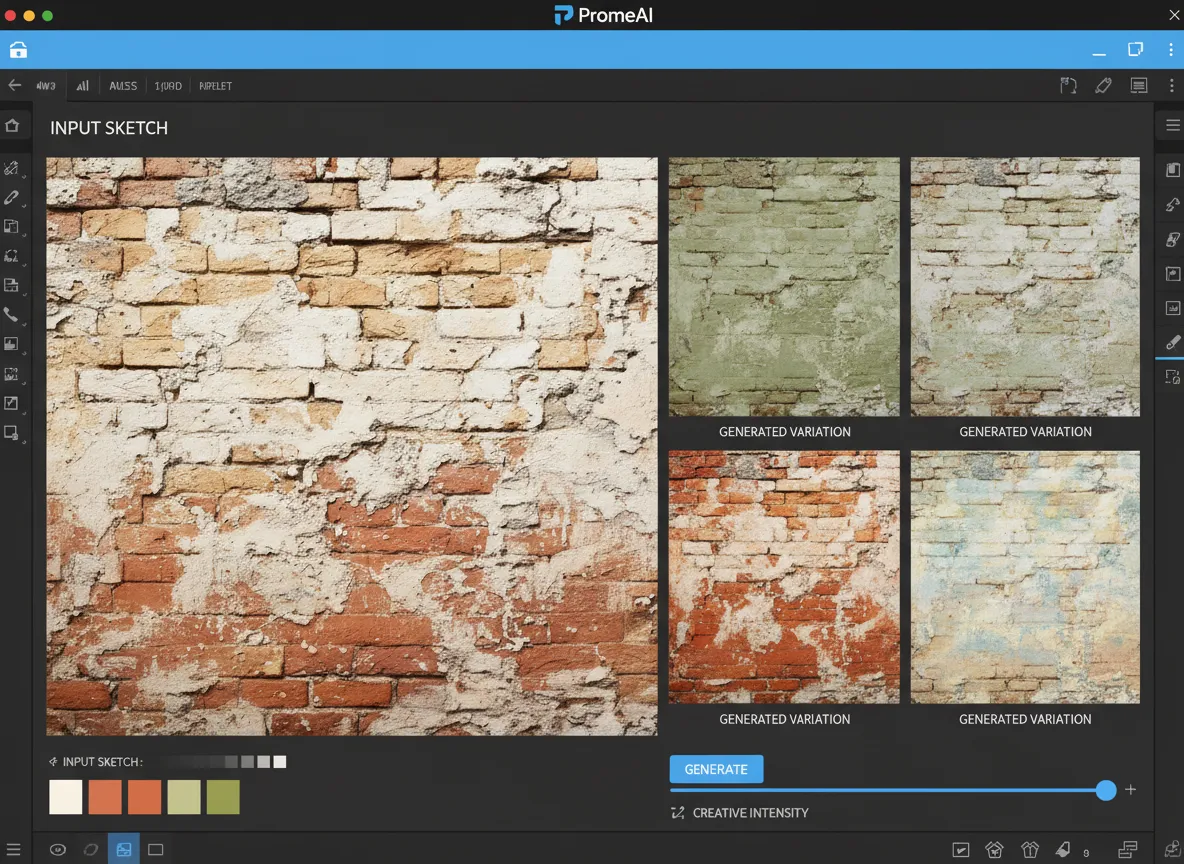The image size is (1184, 864).
Task: Click the tag icon in top toolbar
Action: [x=1103, y=86]
